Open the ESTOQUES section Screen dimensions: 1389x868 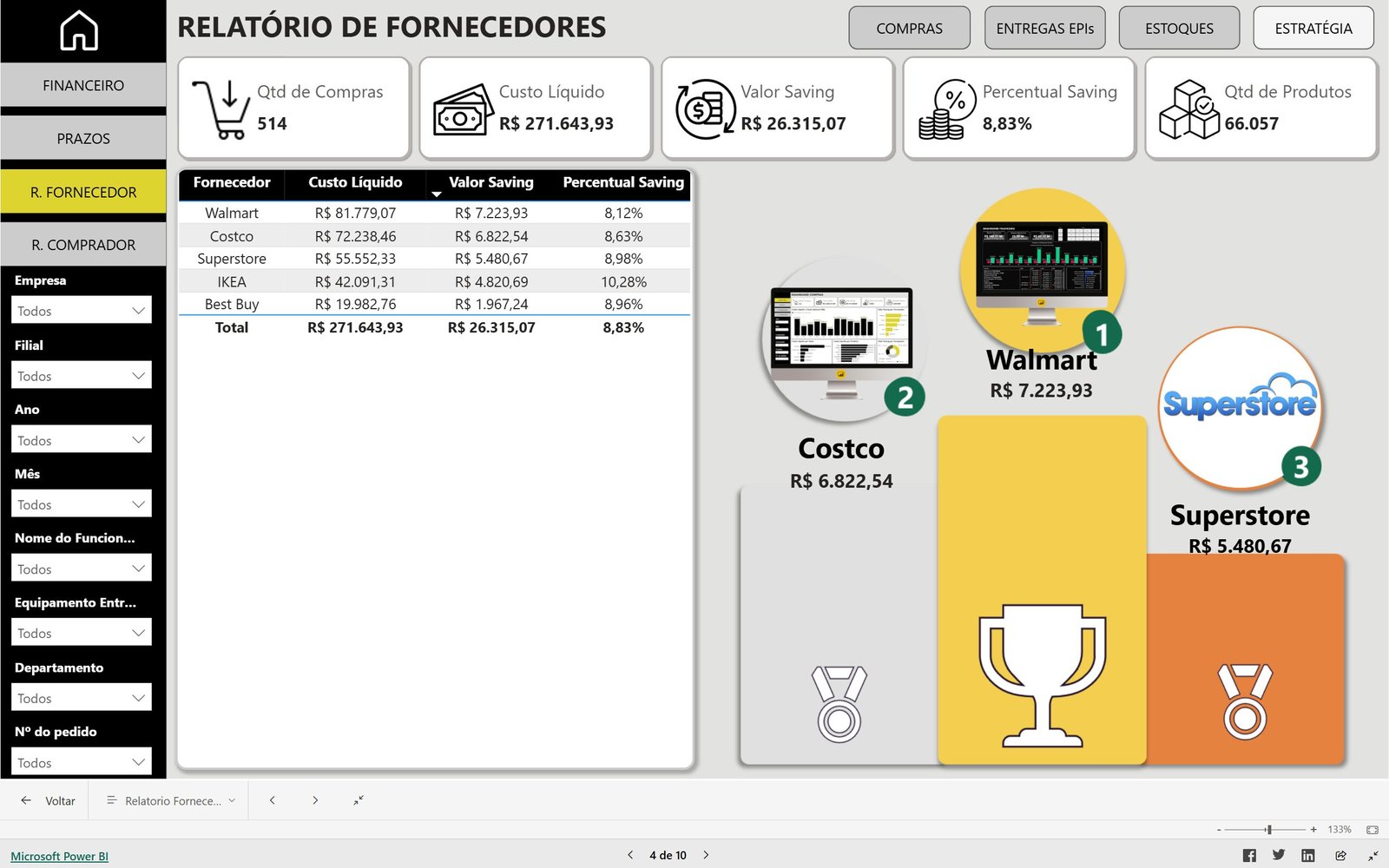pyautogui.click(x=1179, y=28)
